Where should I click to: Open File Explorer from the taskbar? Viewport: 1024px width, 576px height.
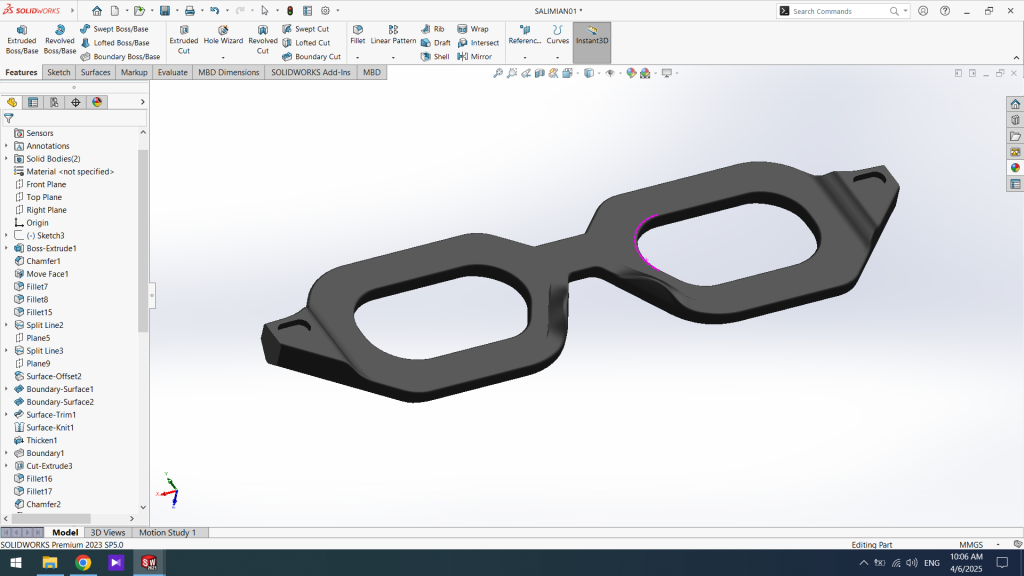click(x=50, y=562)
